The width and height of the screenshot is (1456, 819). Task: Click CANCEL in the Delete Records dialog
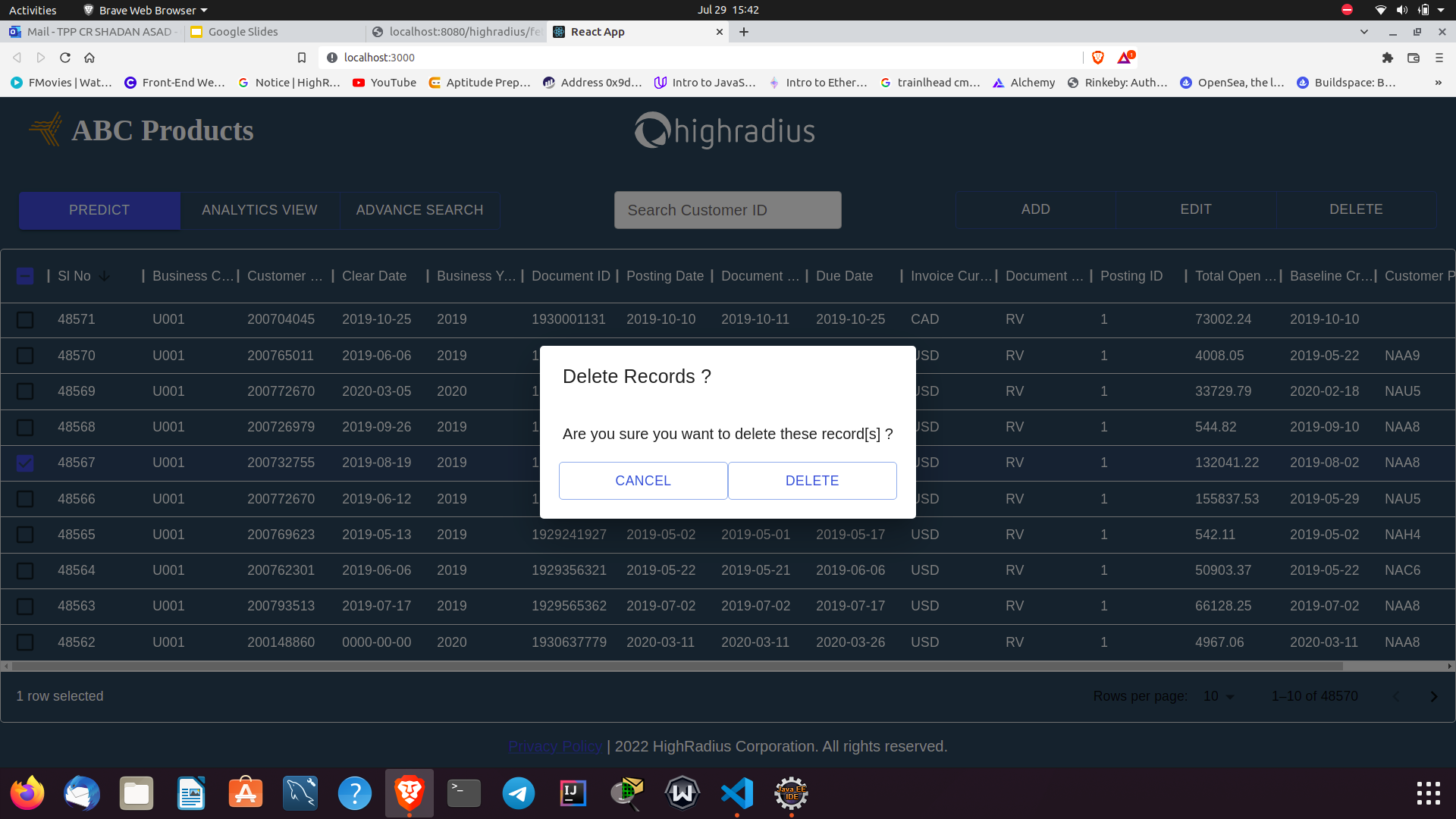(643, 480)
